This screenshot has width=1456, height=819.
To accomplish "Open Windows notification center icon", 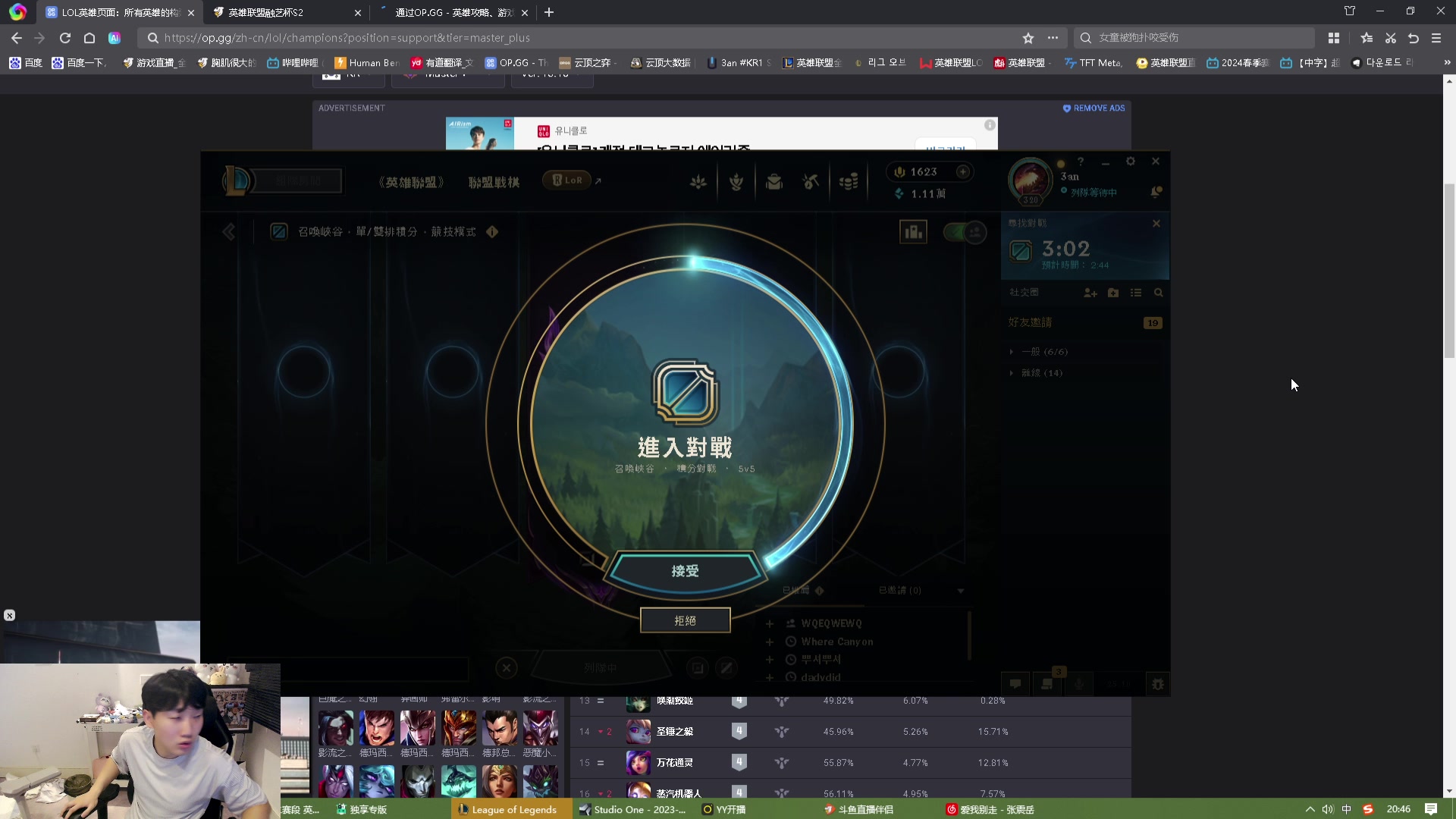I will pos(1431,810).
